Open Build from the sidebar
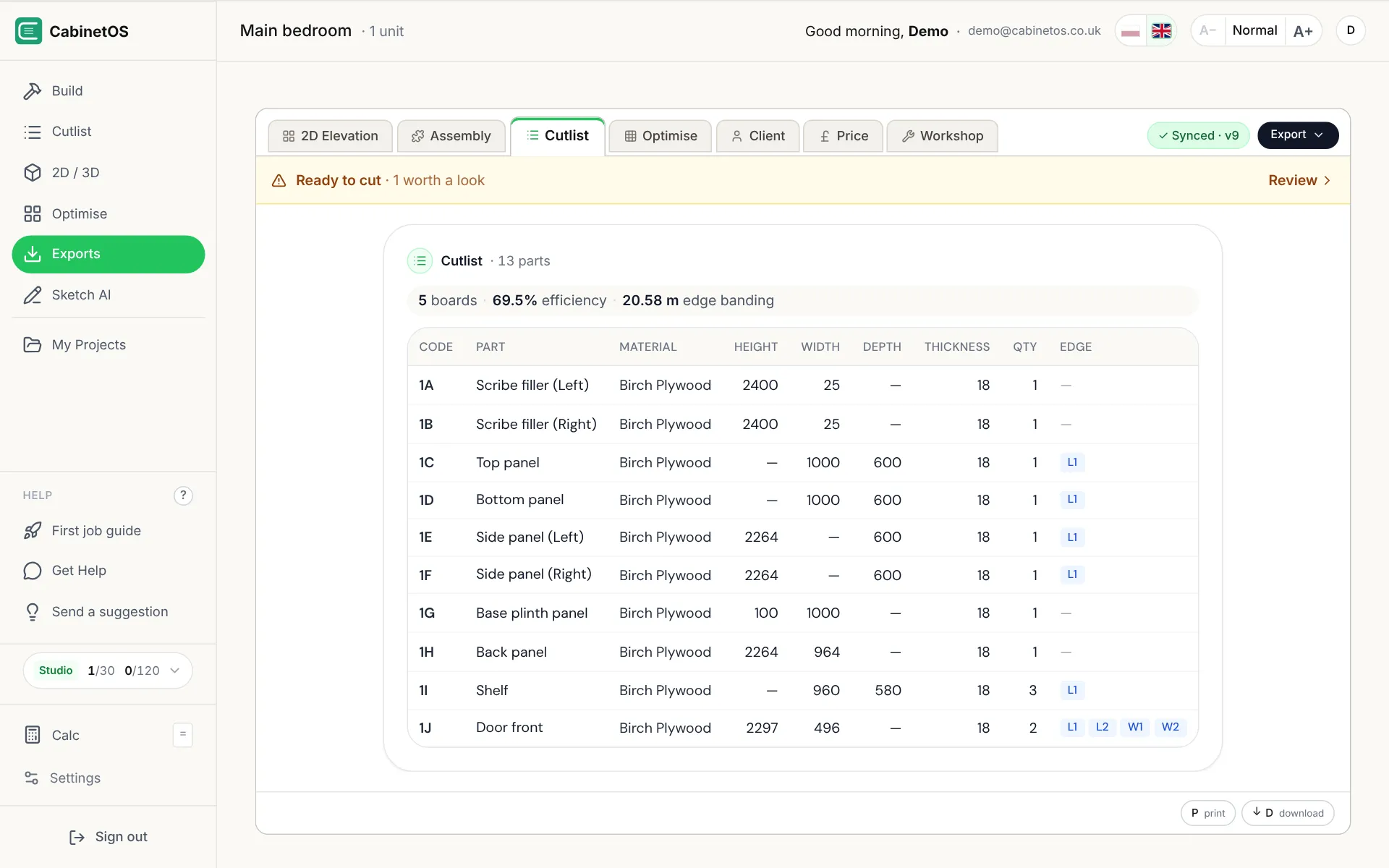 tap(109, 91)
